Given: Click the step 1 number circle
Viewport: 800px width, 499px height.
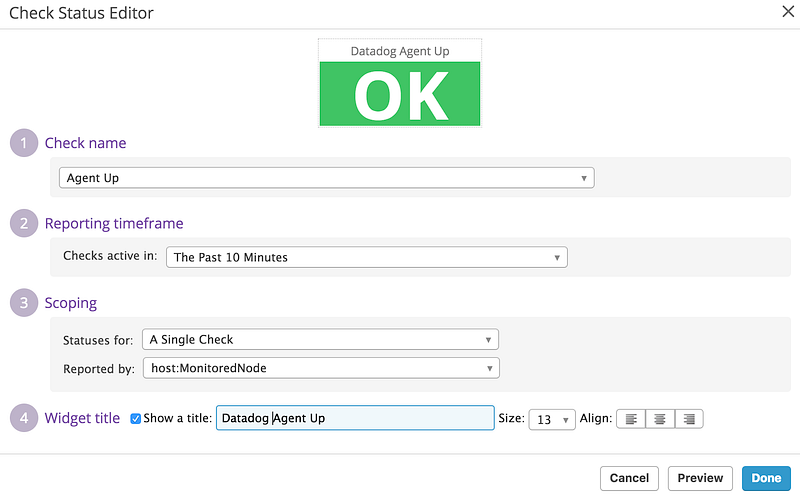Looking at the screenshot, I should (x=23, y=143).
